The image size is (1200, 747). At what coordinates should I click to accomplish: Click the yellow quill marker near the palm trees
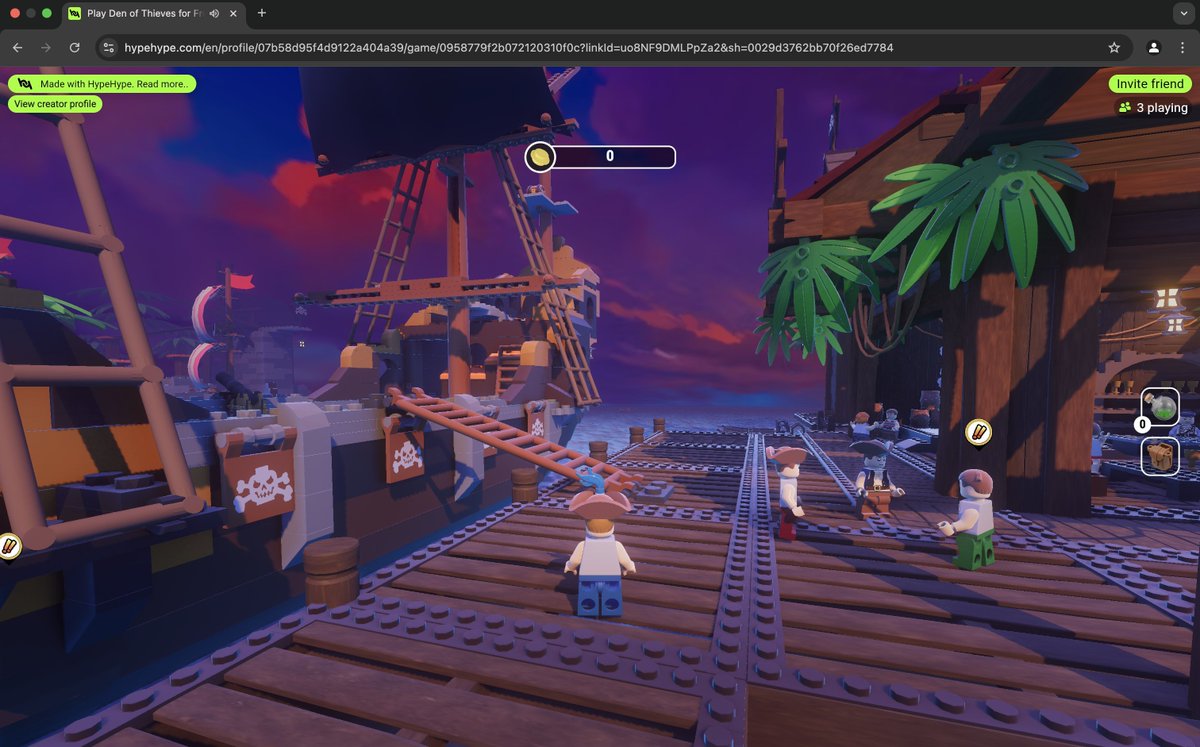(976, 433)
